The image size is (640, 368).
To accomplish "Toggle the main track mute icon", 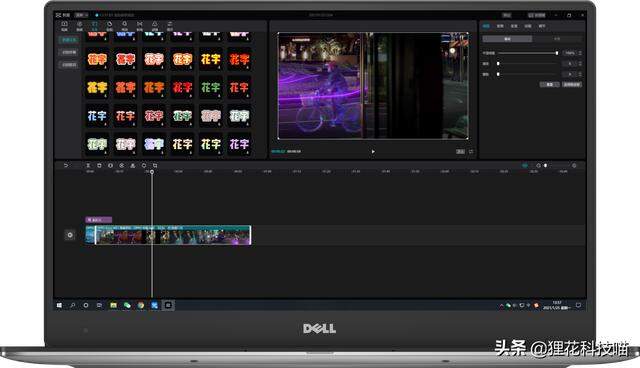I will [70, 235].
